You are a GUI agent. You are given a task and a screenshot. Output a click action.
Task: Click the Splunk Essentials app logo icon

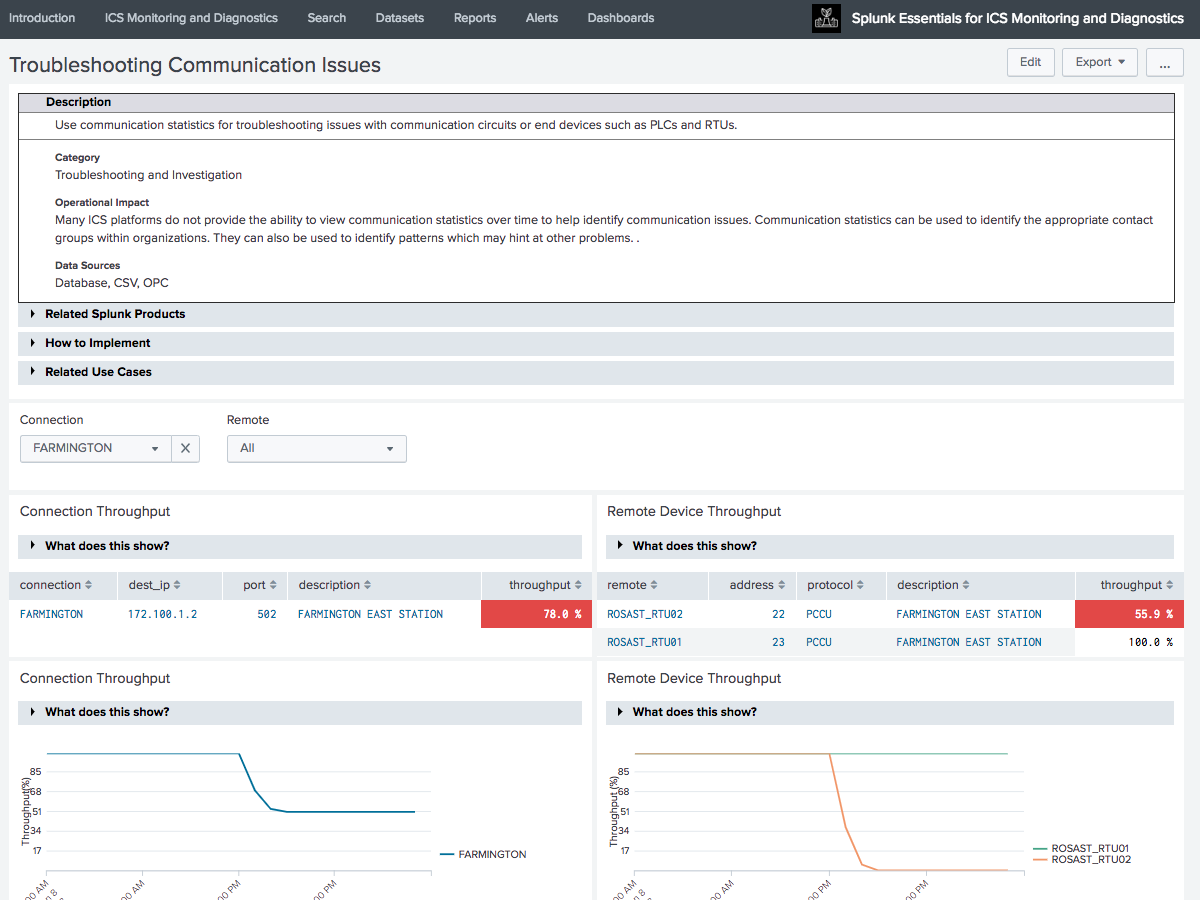click(x=826, y=18)
